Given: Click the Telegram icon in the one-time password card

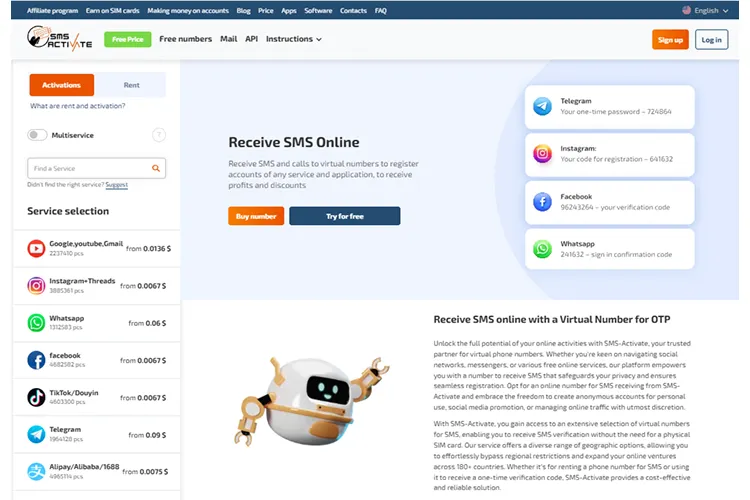Looking at the screenshot, I should 542,106.
